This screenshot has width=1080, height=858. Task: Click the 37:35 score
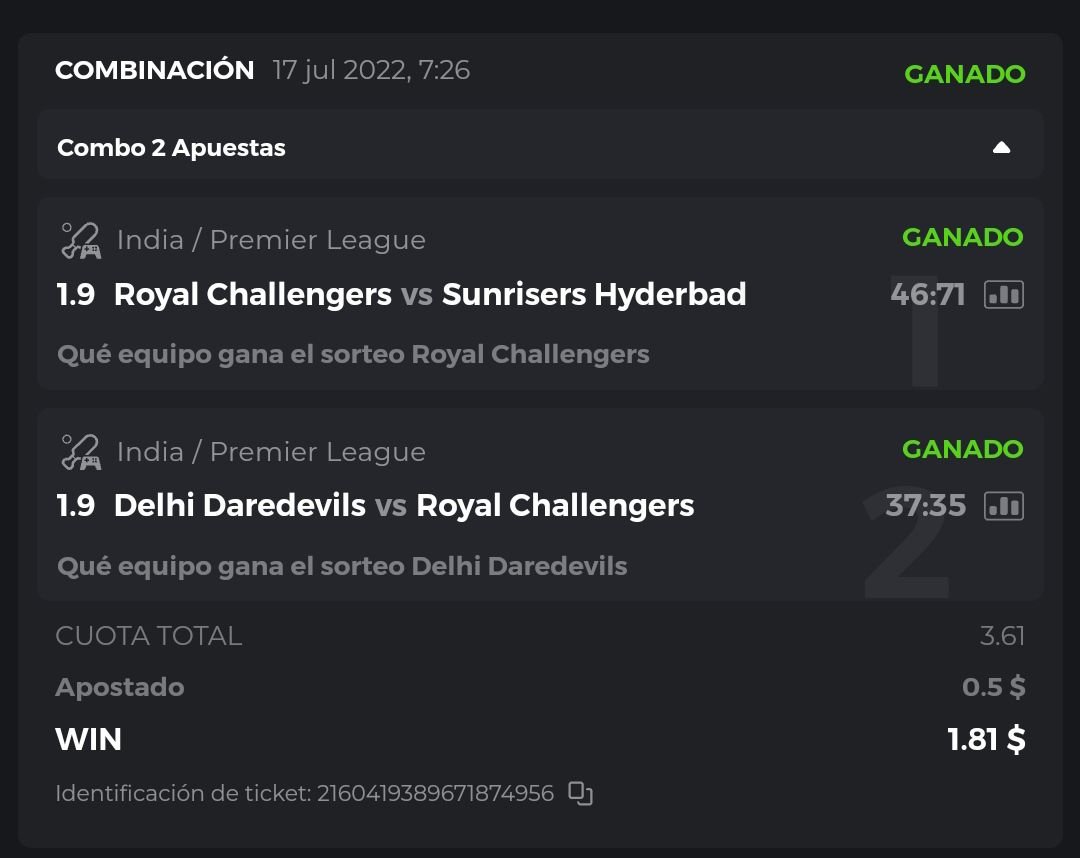925,506
